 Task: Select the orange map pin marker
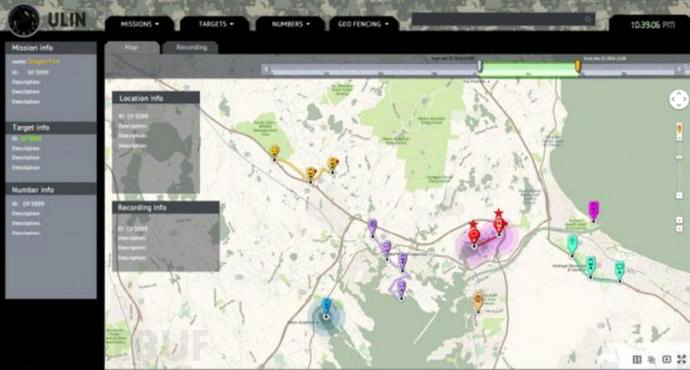coord(478,302)
